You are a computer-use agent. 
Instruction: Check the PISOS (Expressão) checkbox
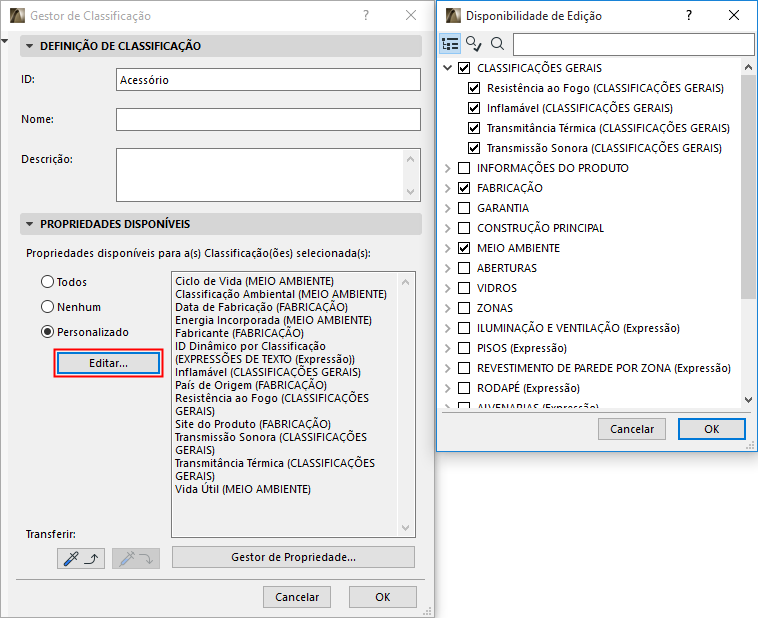tap(464, 348)
